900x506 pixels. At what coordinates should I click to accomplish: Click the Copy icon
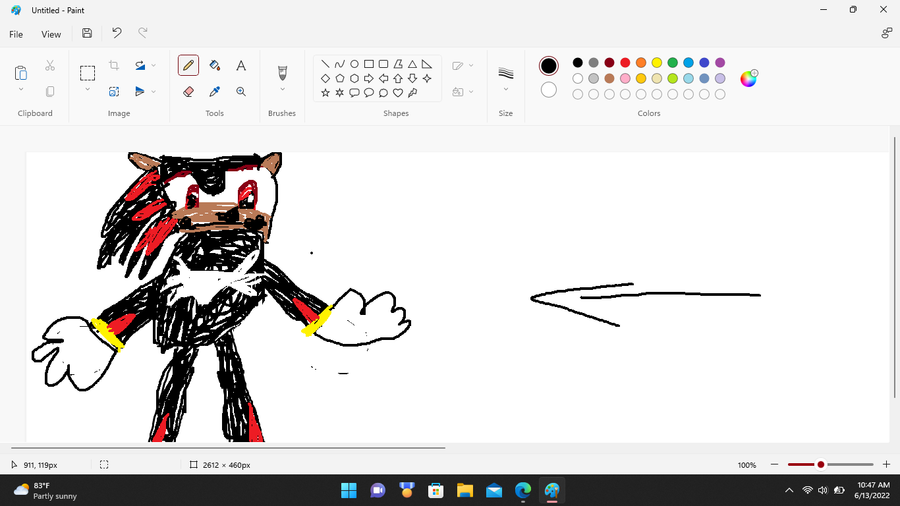[x=50, y=92]
